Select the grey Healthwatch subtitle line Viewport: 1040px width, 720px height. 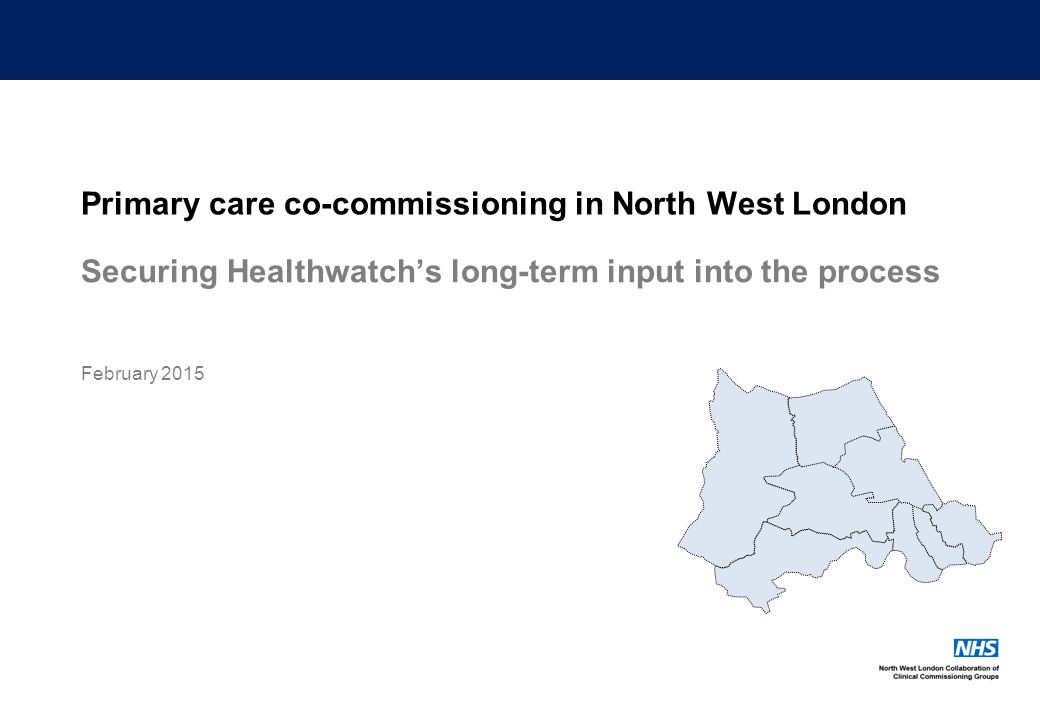510,272
